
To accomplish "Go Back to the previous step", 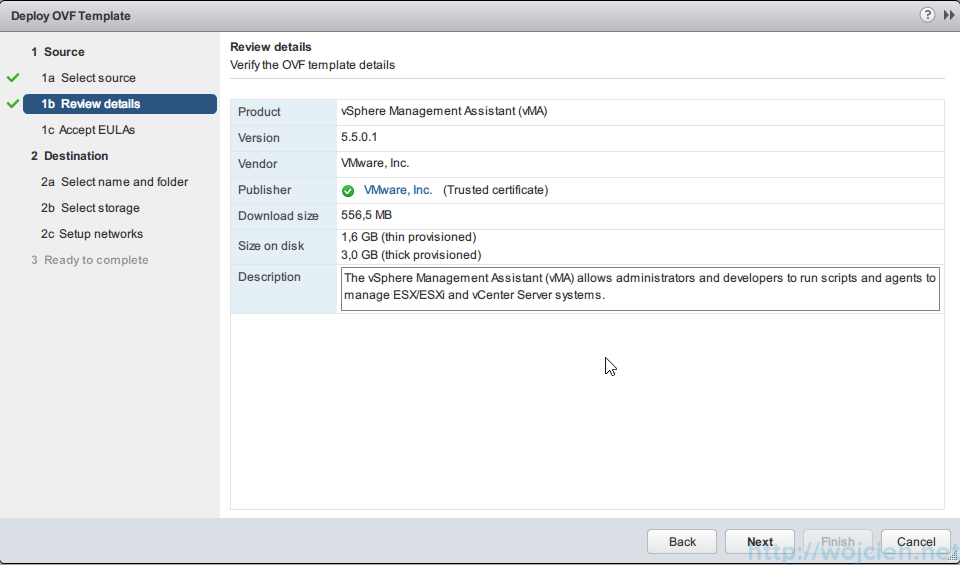I will click(682, 542).
